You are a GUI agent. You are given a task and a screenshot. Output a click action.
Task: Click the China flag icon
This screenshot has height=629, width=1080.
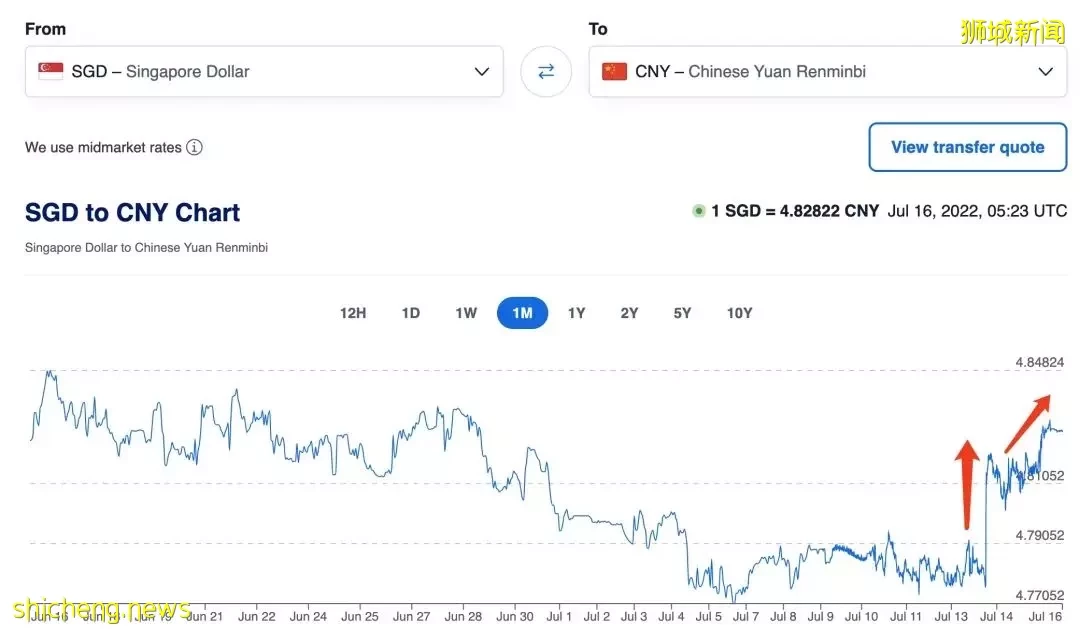click(x=614, y=72)
